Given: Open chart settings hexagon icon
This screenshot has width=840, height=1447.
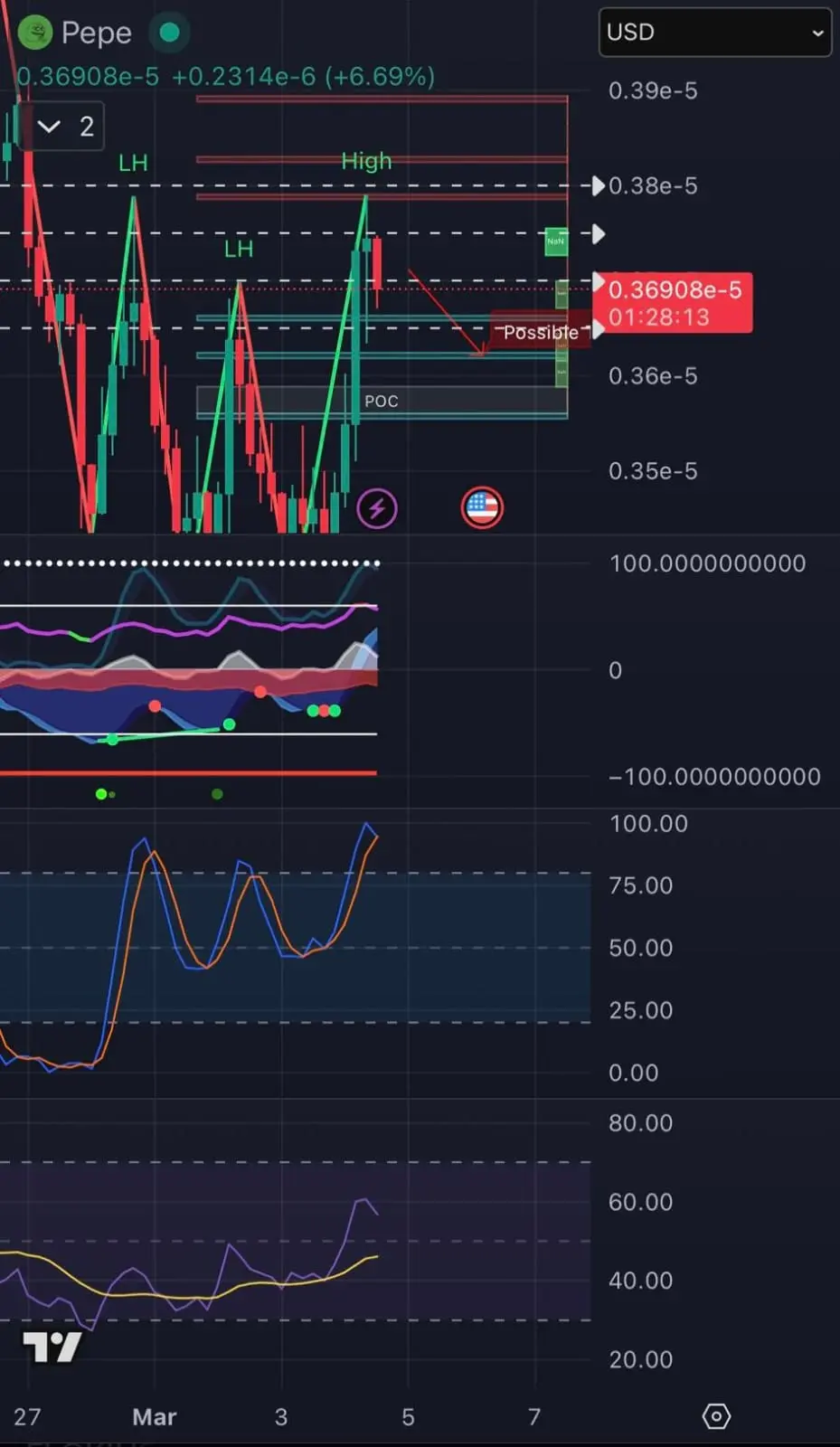Looking at the screenshot, I should pyautogui.click(x=716, y=1416).
